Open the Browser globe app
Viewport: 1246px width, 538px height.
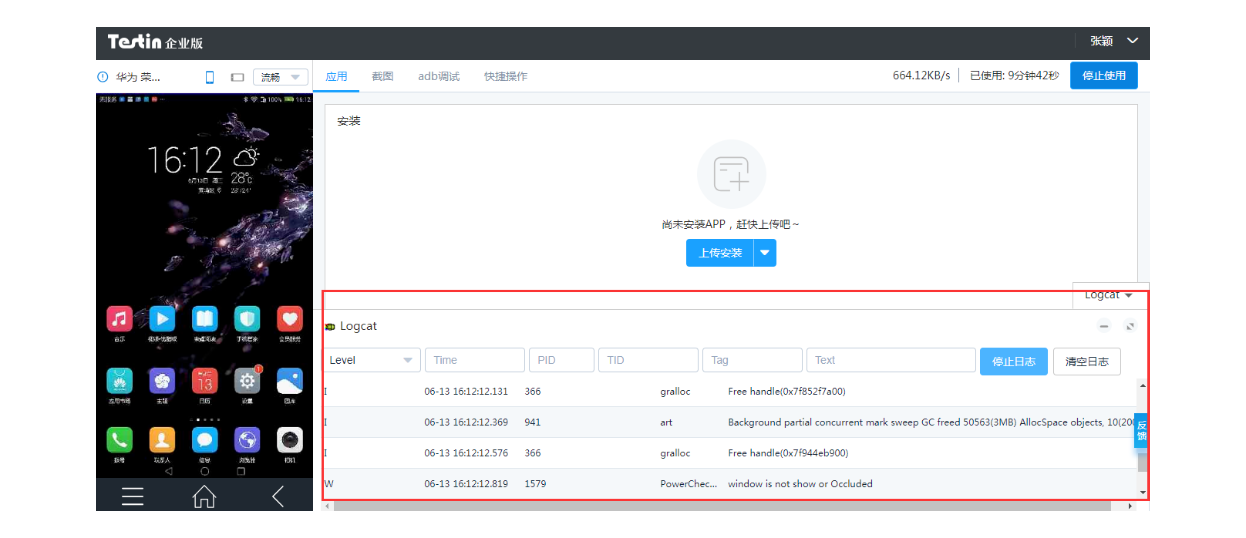pos(247,440)
